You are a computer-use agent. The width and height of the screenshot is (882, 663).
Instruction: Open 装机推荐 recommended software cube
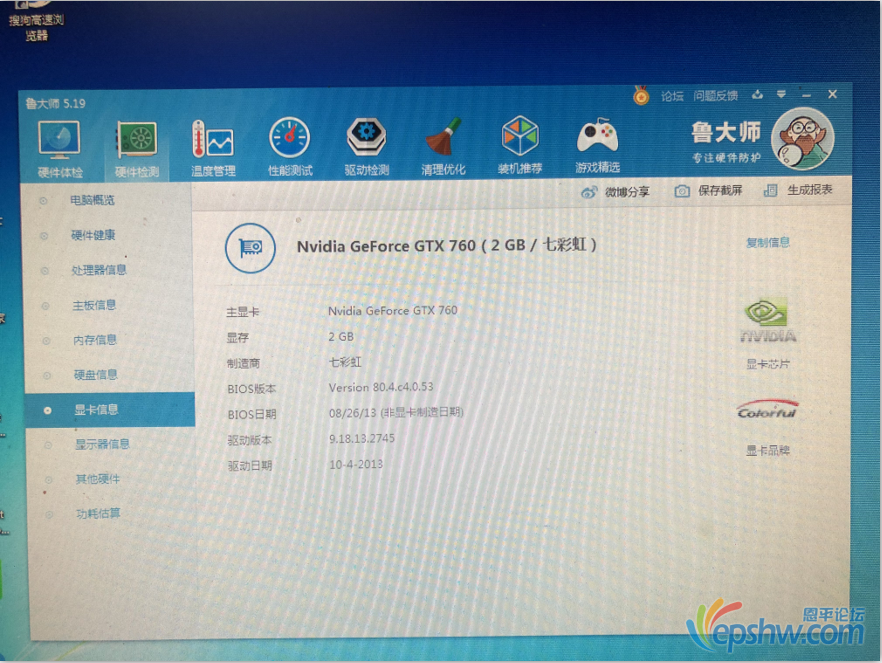point(520,145)
